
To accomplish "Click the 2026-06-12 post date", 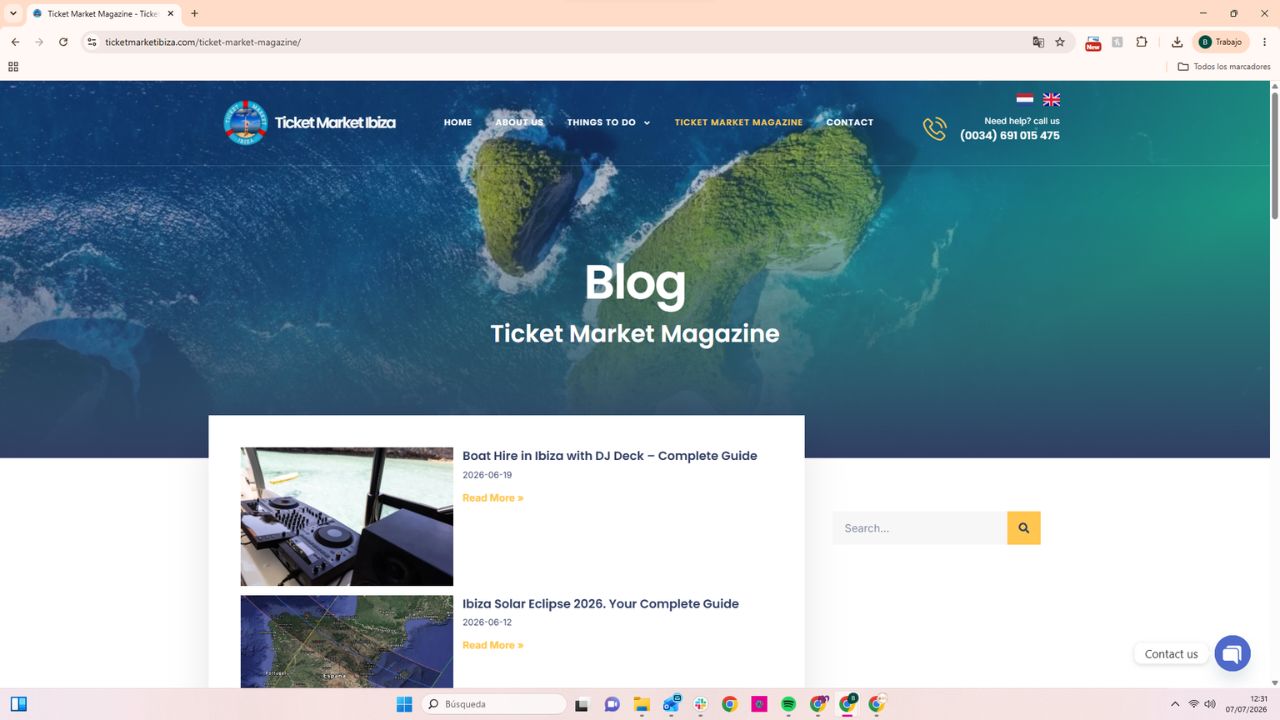I will tap(487, 623).
